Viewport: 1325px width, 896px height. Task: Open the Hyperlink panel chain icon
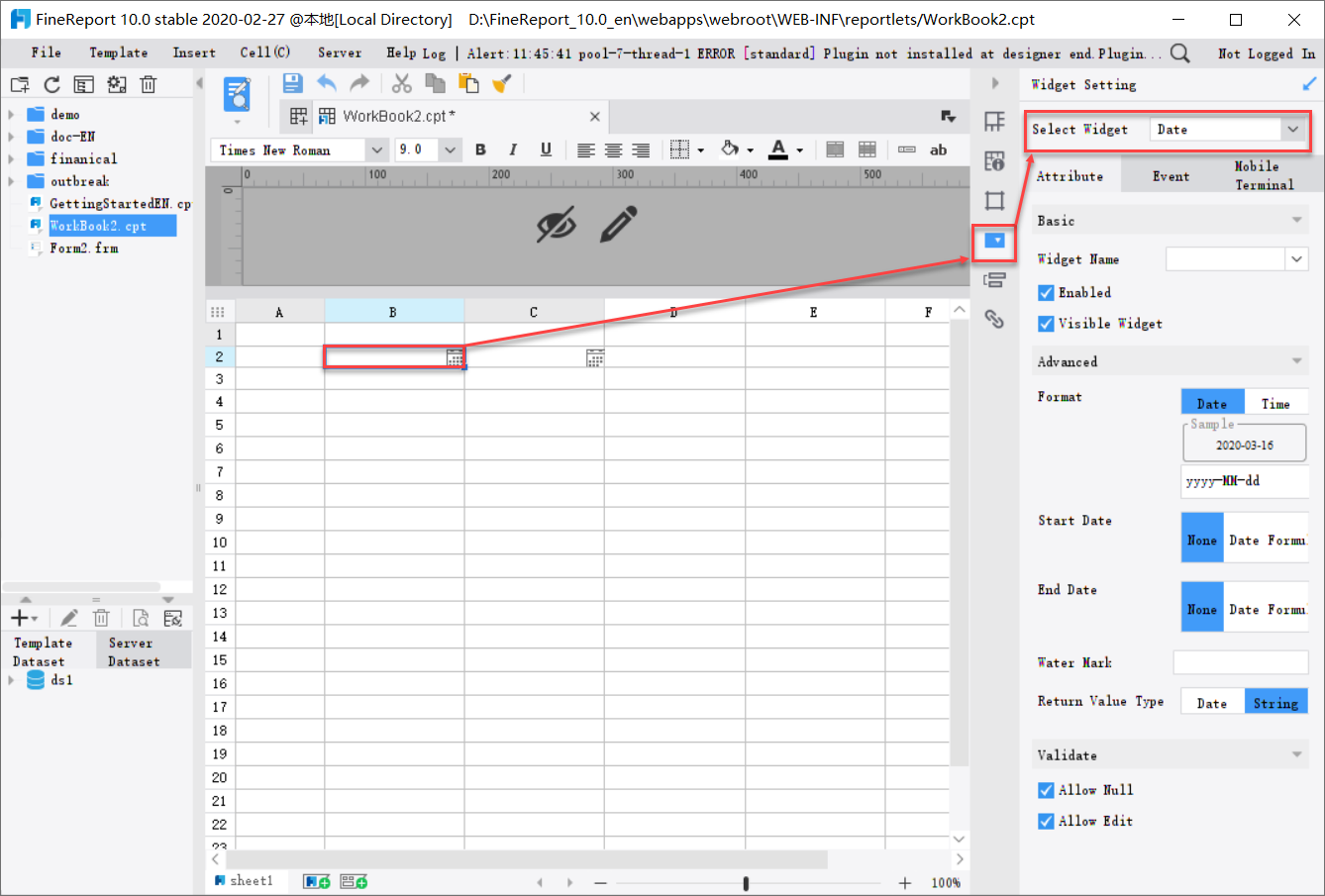(994, 319)
